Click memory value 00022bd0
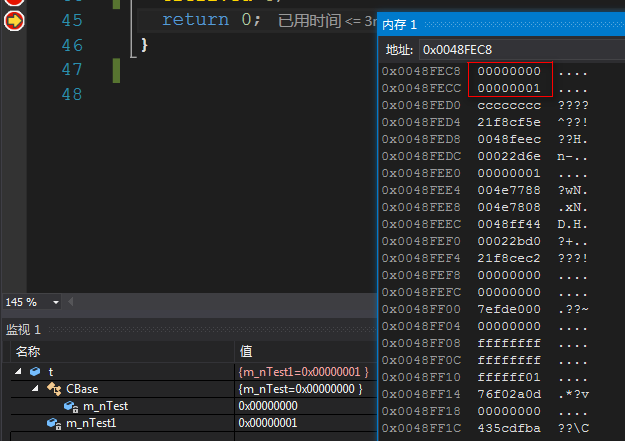The image size is (625, 441). 509,241
